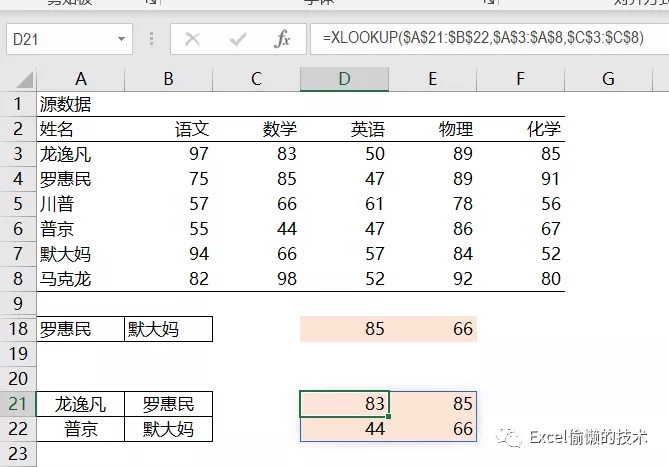The image size is (669, 467).
Task: Click the Name Box showing D21
Action: pos(69,39)
